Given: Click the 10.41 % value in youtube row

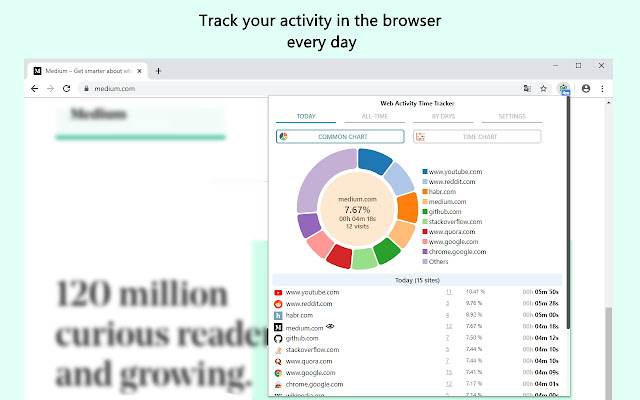Looking at the screenshot, I should [x=475, y=292].
